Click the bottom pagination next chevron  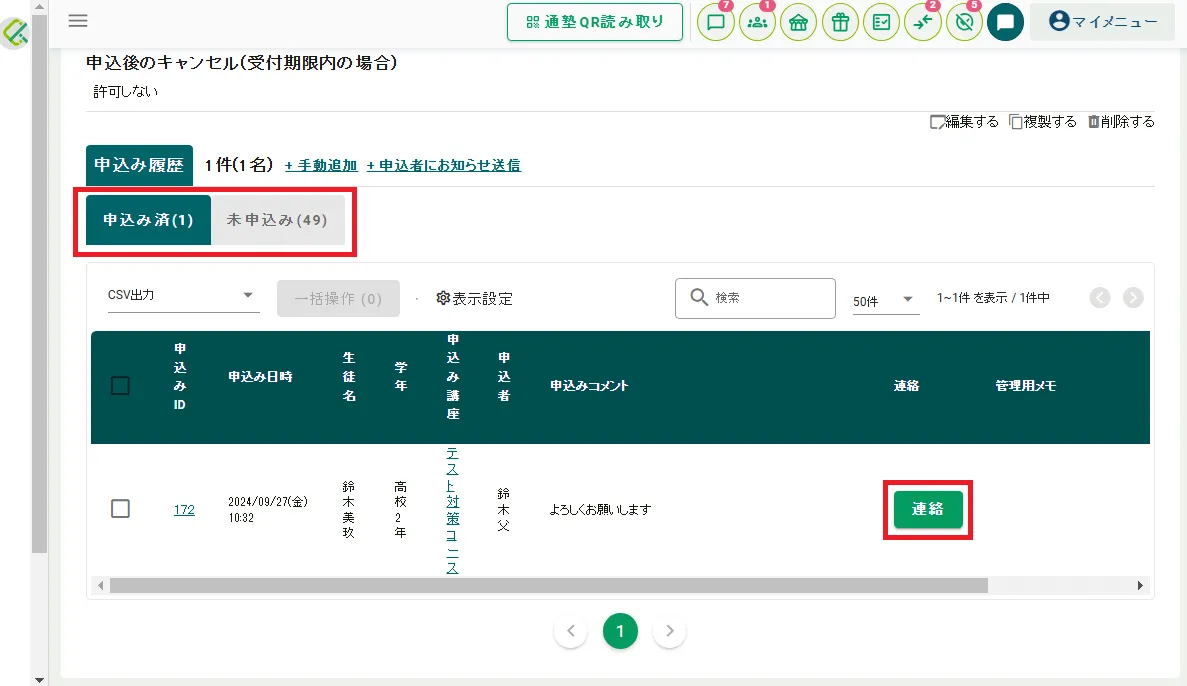pos(669,631)
